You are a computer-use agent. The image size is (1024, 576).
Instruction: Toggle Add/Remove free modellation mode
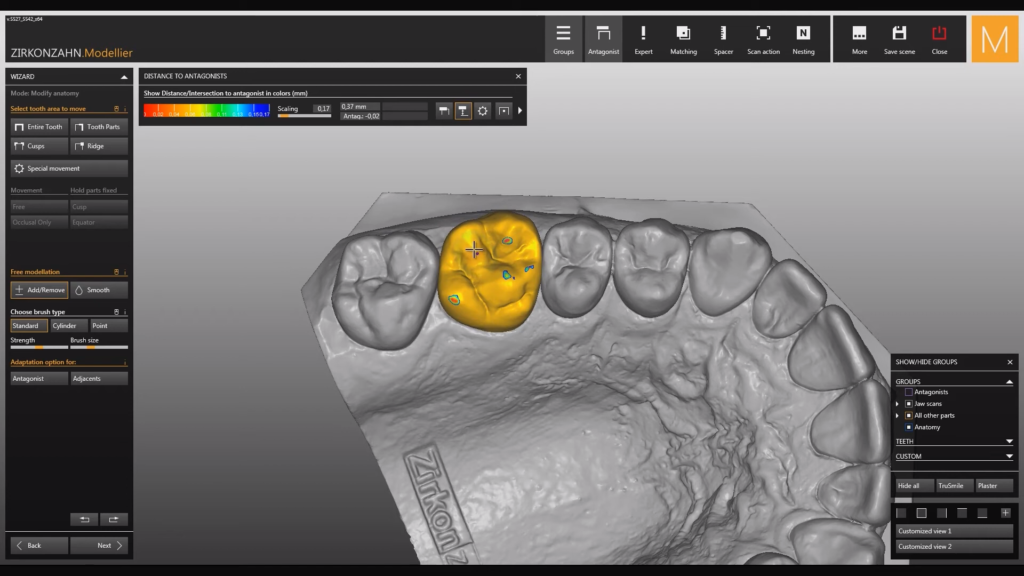[x=39, y=290]
